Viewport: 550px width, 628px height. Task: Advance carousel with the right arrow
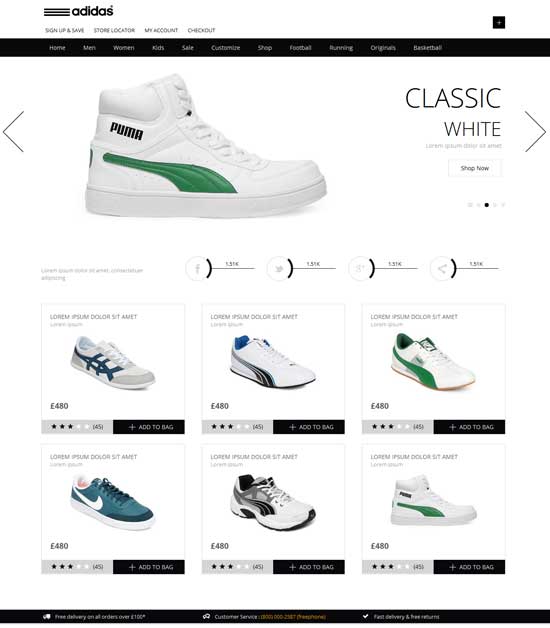coord(536,132)
